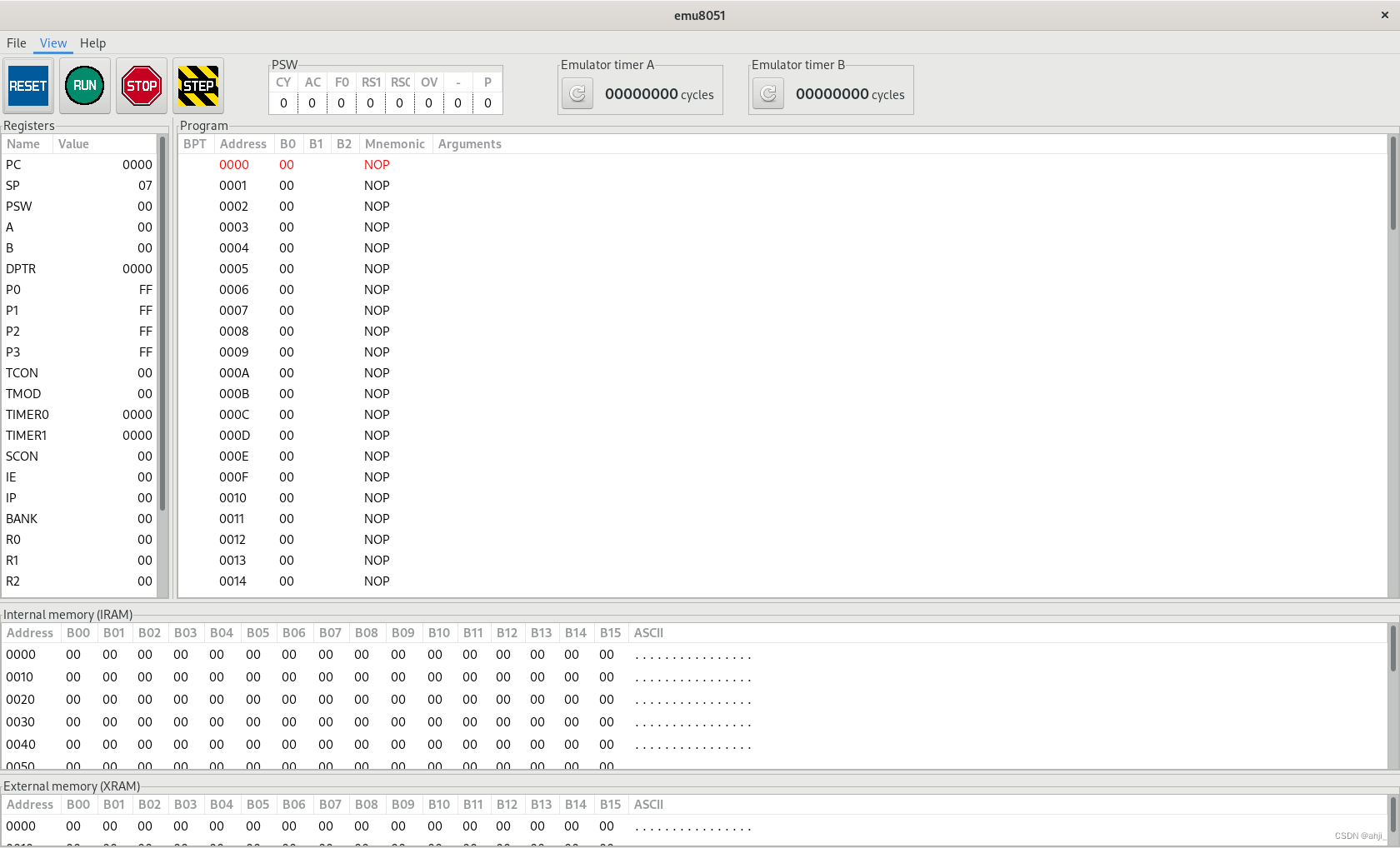Click the Mnemonic column header
The height and width of the screenshot is (848, 1400).
click(395, 144)
